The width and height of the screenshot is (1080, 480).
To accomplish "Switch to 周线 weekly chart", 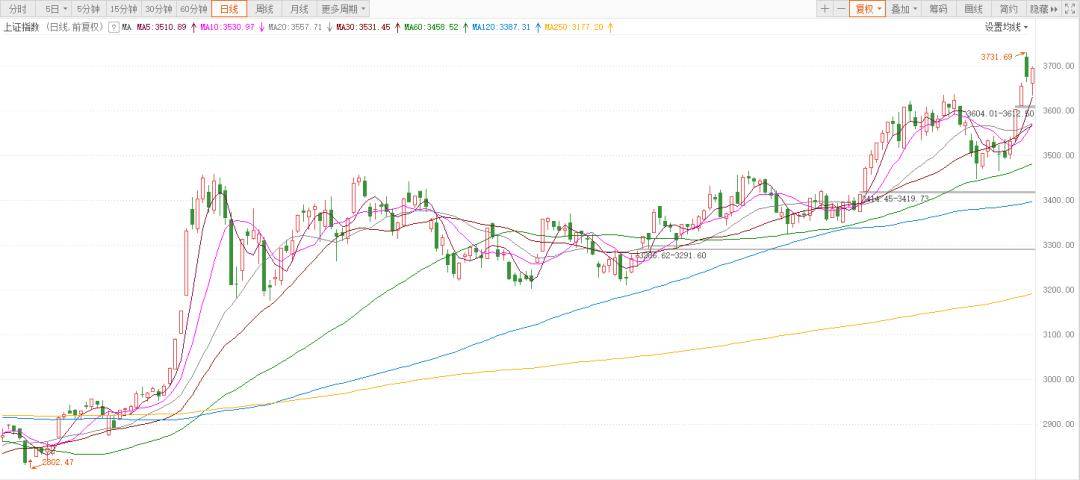I will coord(264,9).
